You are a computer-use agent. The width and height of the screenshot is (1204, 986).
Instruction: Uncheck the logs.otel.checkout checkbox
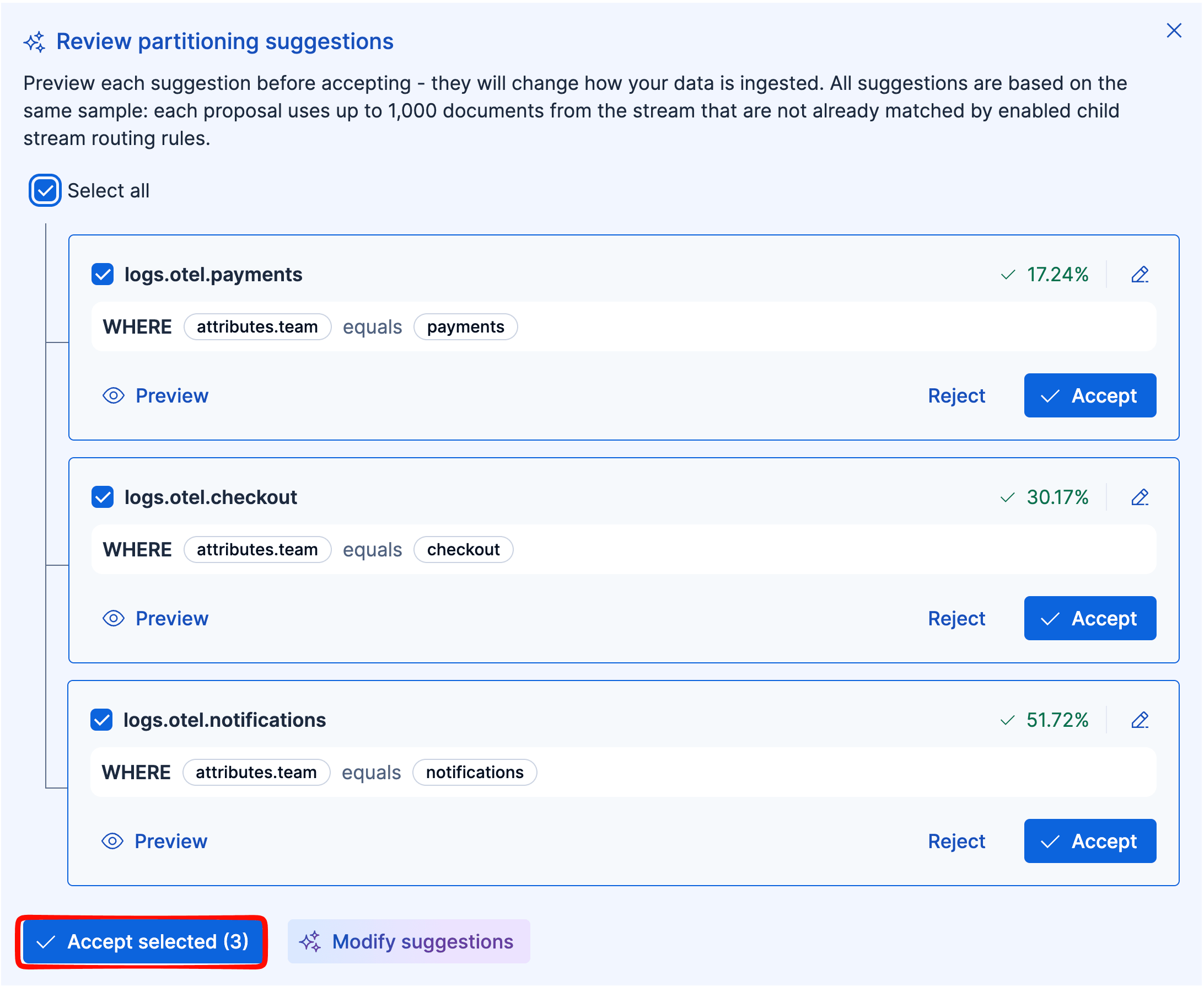click(102, 497)
